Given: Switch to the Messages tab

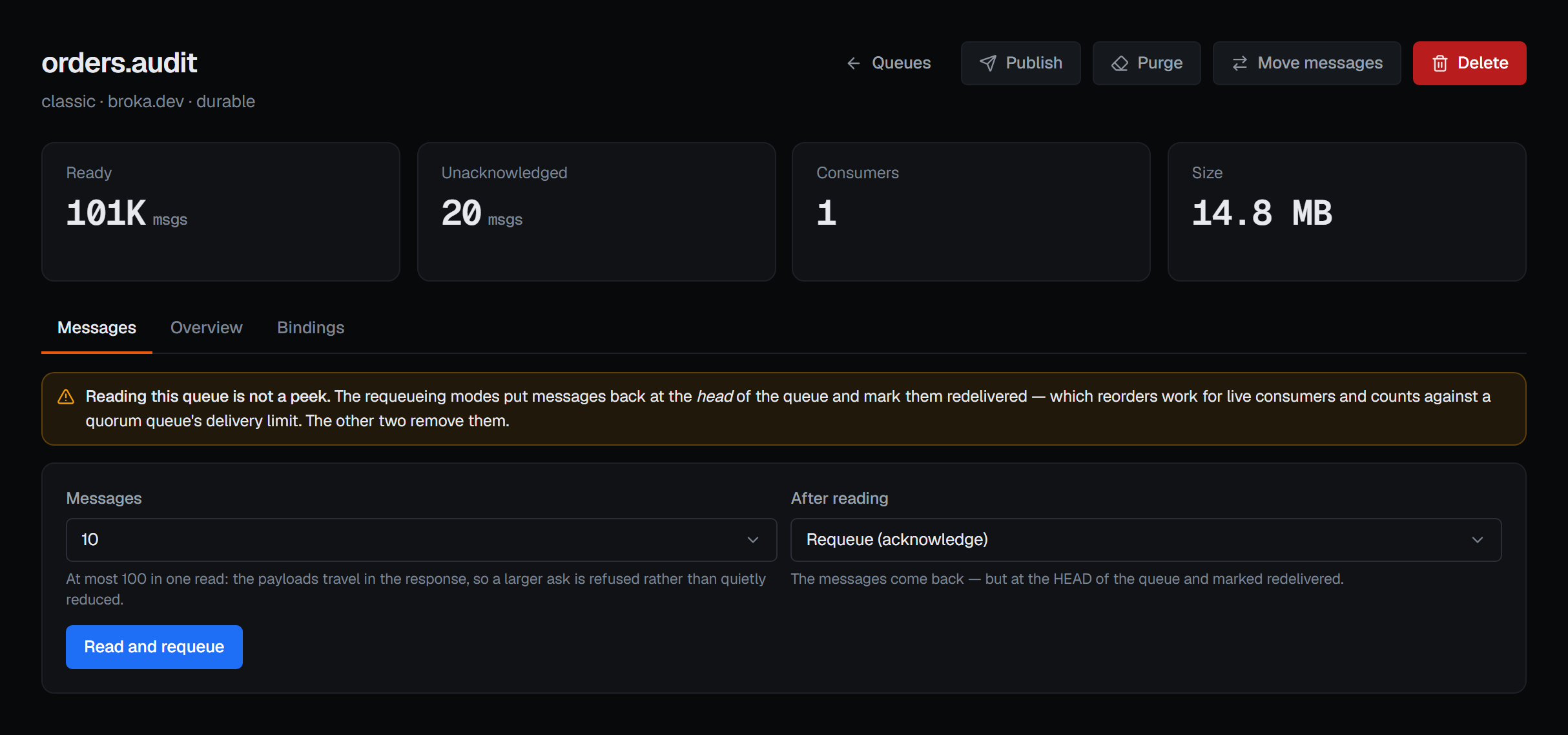Looking at the screenshot, I should click(x=97, y=328).
